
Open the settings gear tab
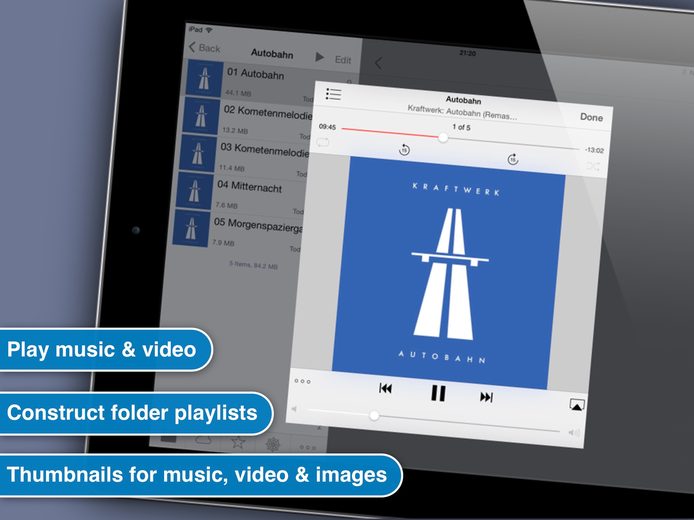pos(273,444)
